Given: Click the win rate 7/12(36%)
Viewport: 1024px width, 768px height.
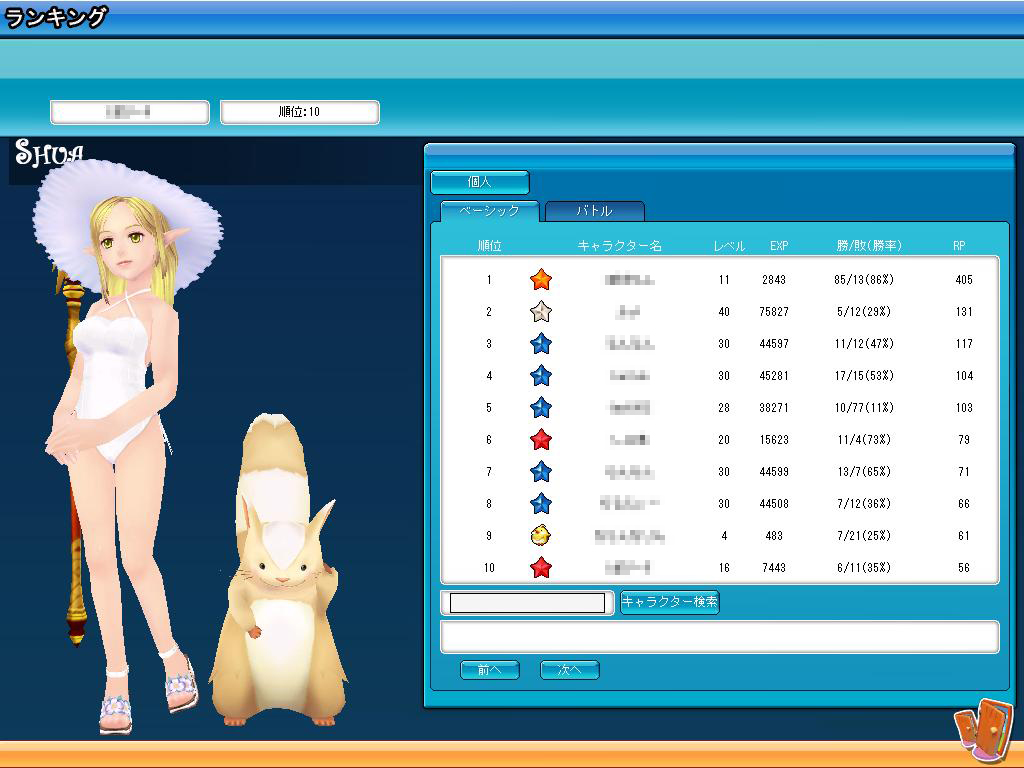Looking at the screenshot, I should pyautogui.click(x=864, y=504).
